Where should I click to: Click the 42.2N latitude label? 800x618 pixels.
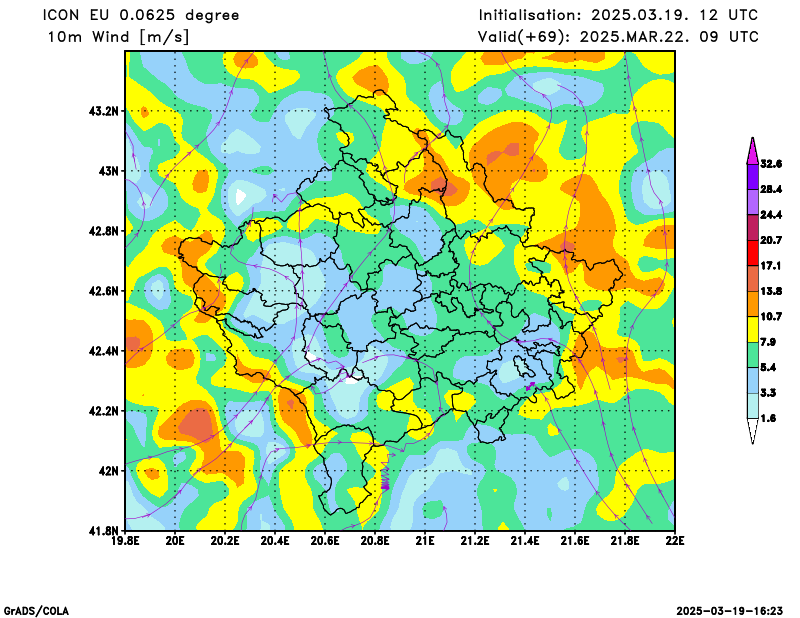pyautogui.click(x=104, y=411)
